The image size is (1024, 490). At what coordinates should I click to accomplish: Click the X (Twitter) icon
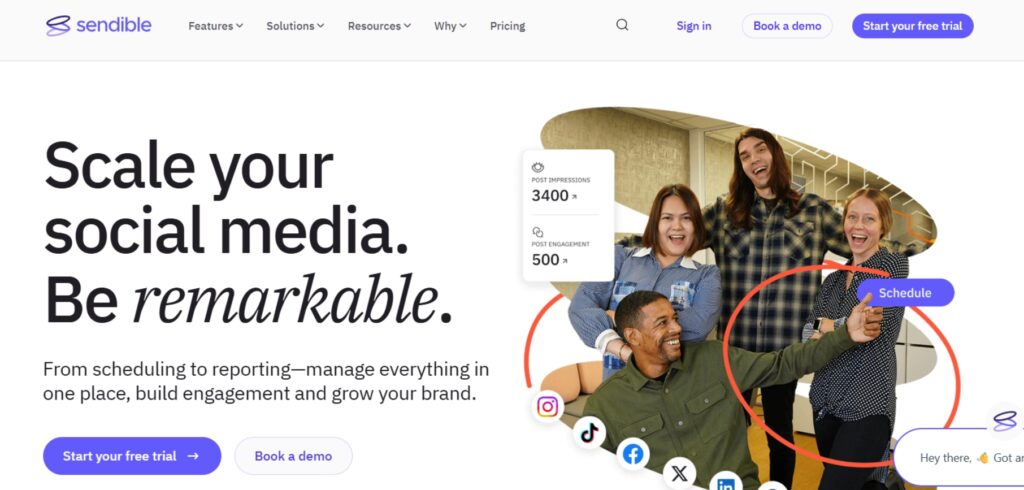coord(679,473)
